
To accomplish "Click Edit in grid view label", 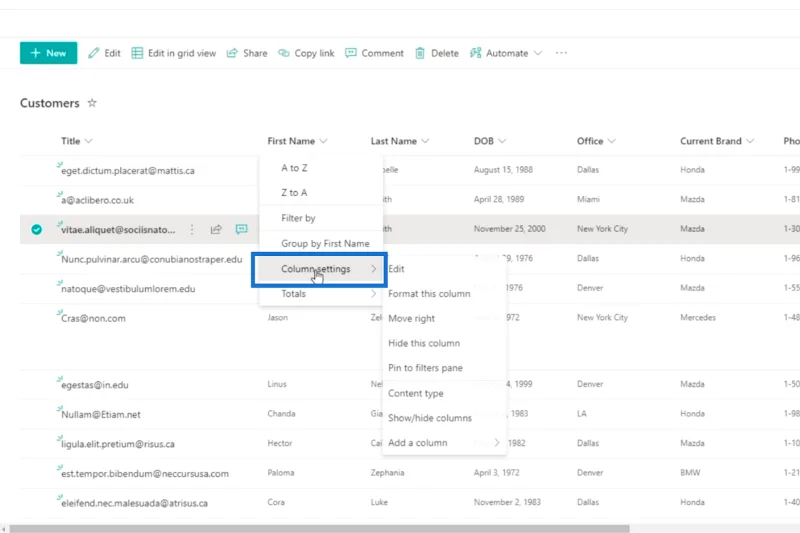I will [182, 53].
